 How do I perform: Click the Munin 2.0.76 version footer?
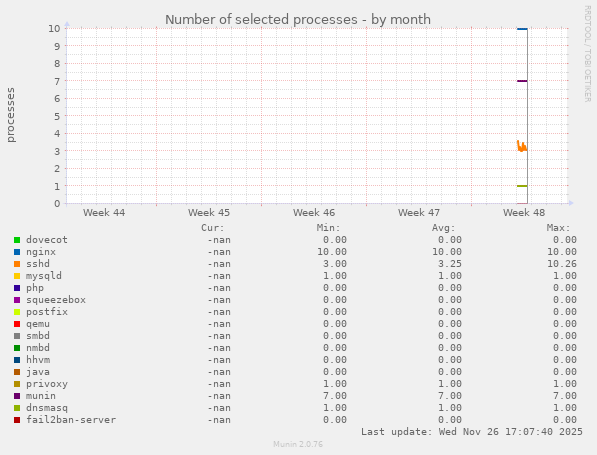(x=298, y=444)
